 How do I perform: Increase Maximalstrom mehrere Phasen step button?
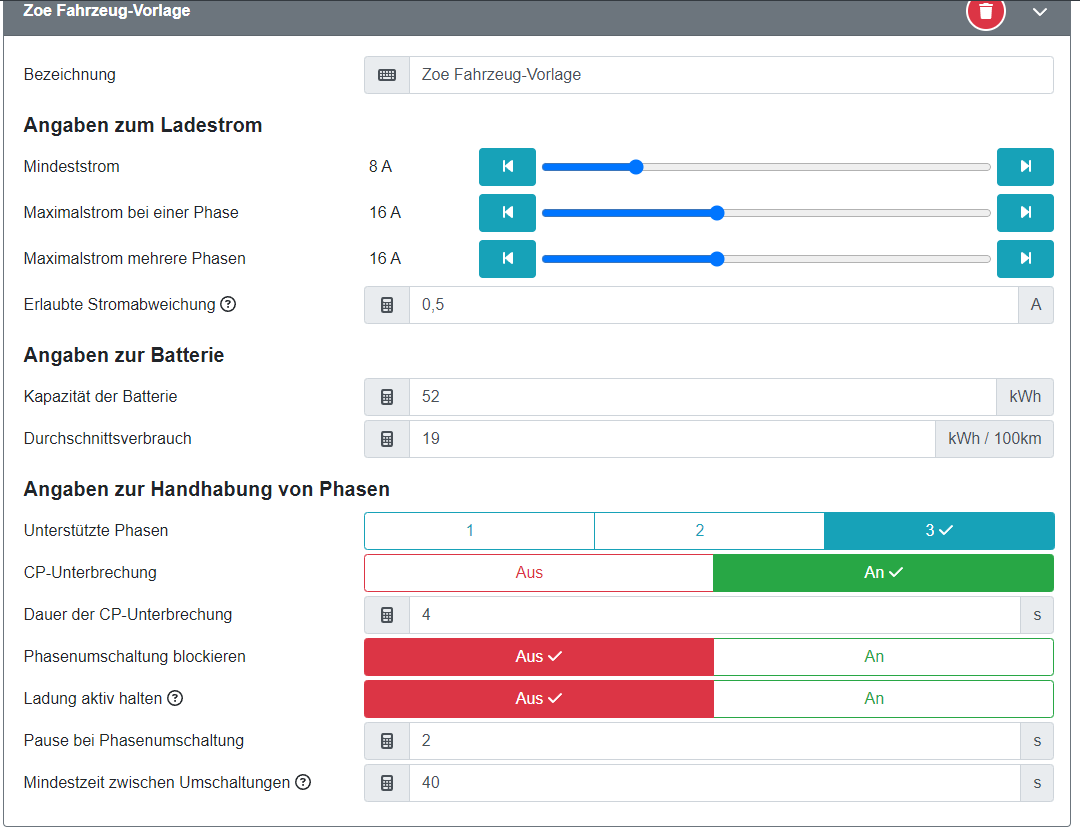point(1025,259)
